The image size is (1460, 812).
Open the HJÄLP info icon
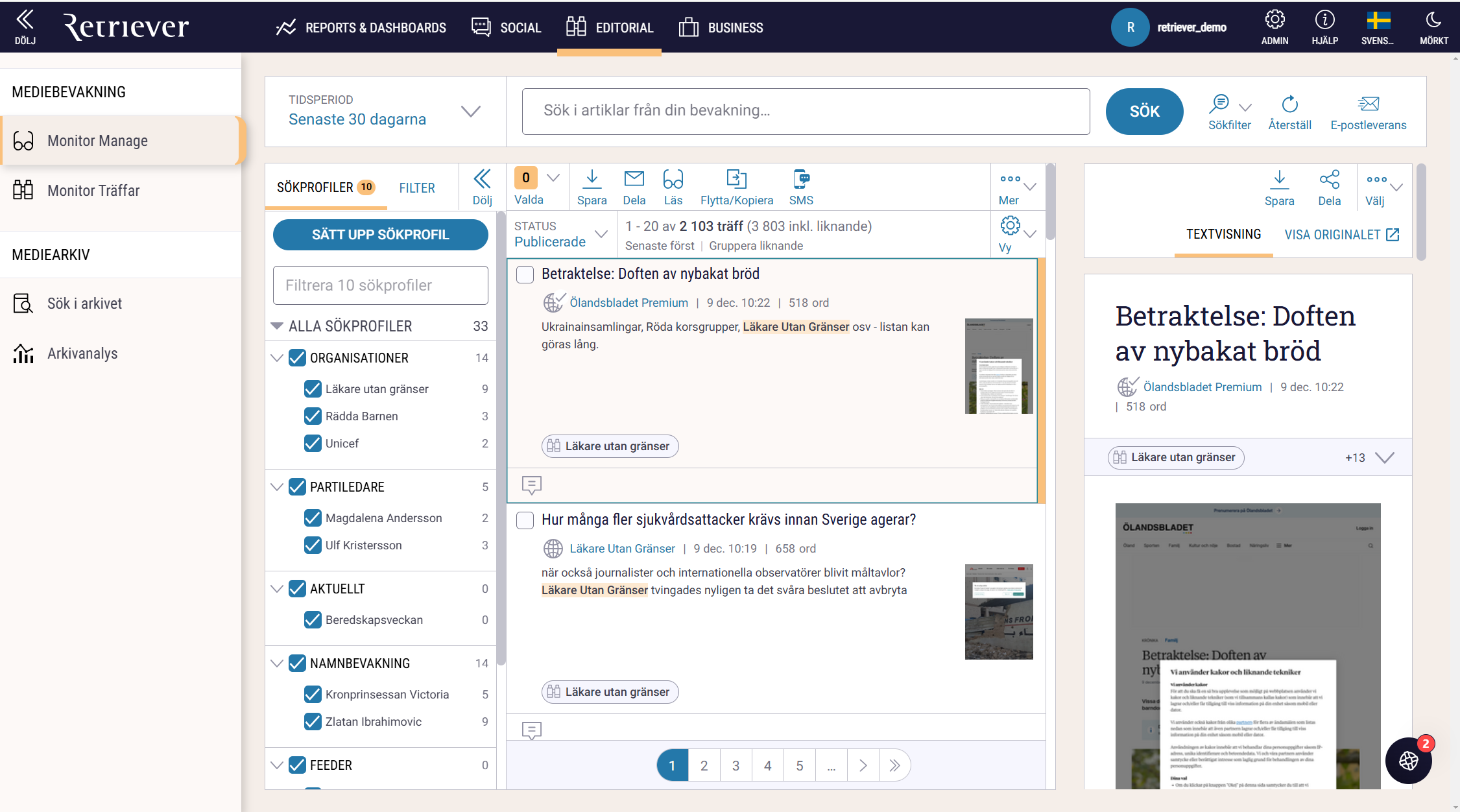1324,27
